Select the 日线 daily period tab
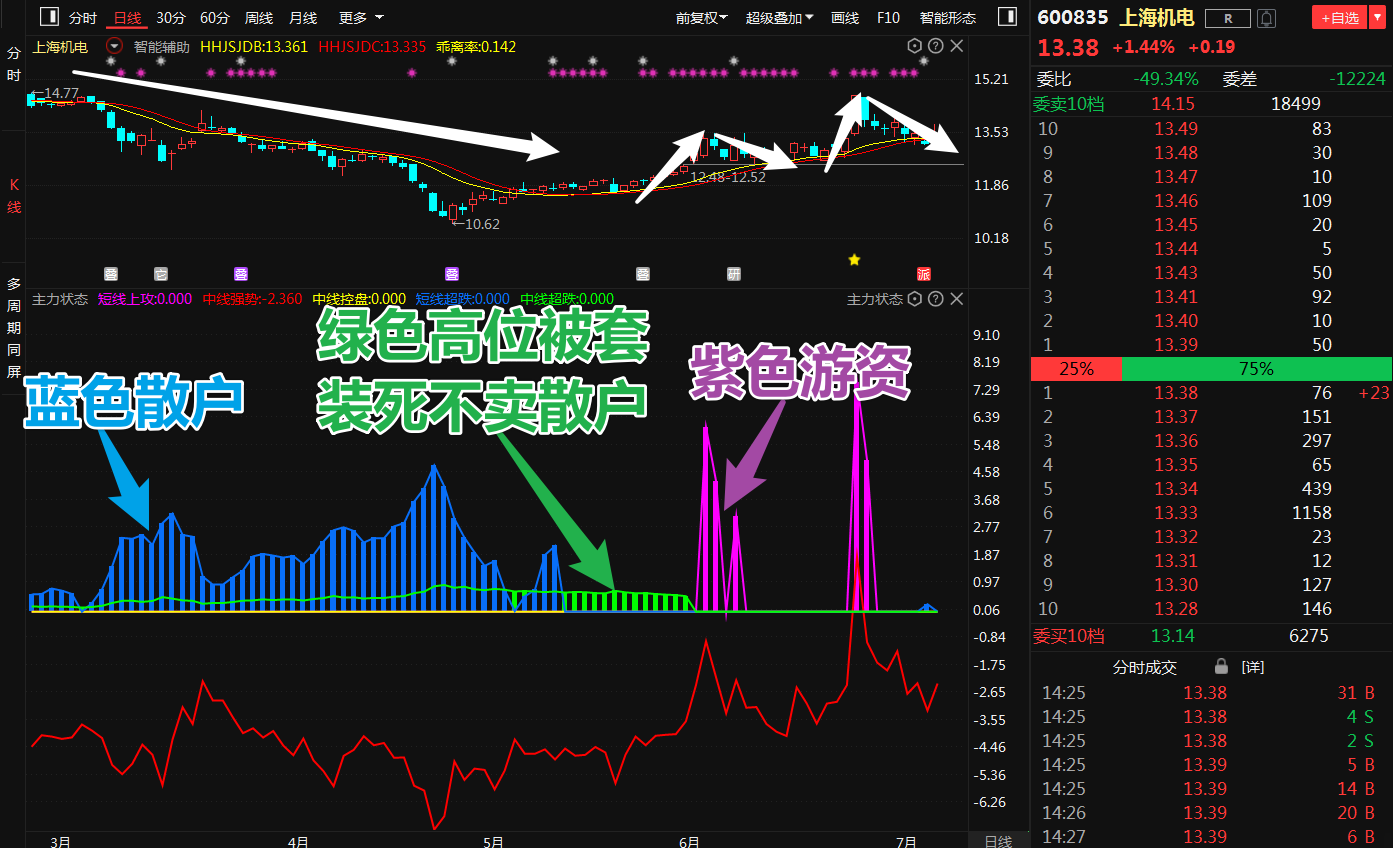The width and height of the screenshot is (1393, 848). [127, 18]
